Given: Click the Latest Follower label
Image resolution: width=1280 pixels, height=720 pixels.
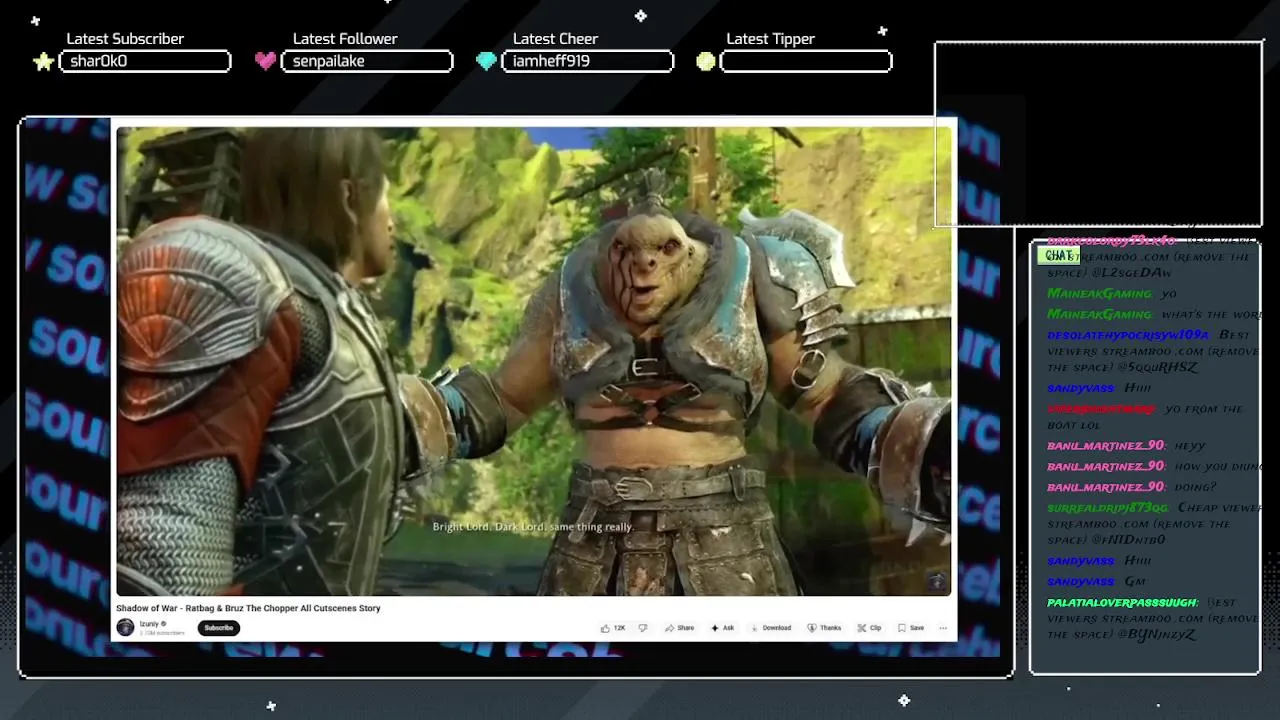Looking at the screenshot, I should (x=345, y=39).
